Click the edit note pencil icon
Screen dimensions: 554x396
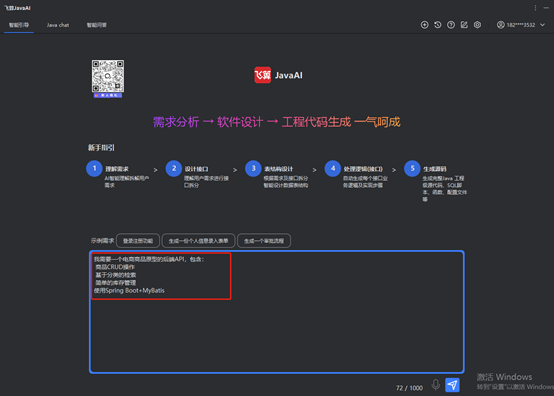[464, 25]
